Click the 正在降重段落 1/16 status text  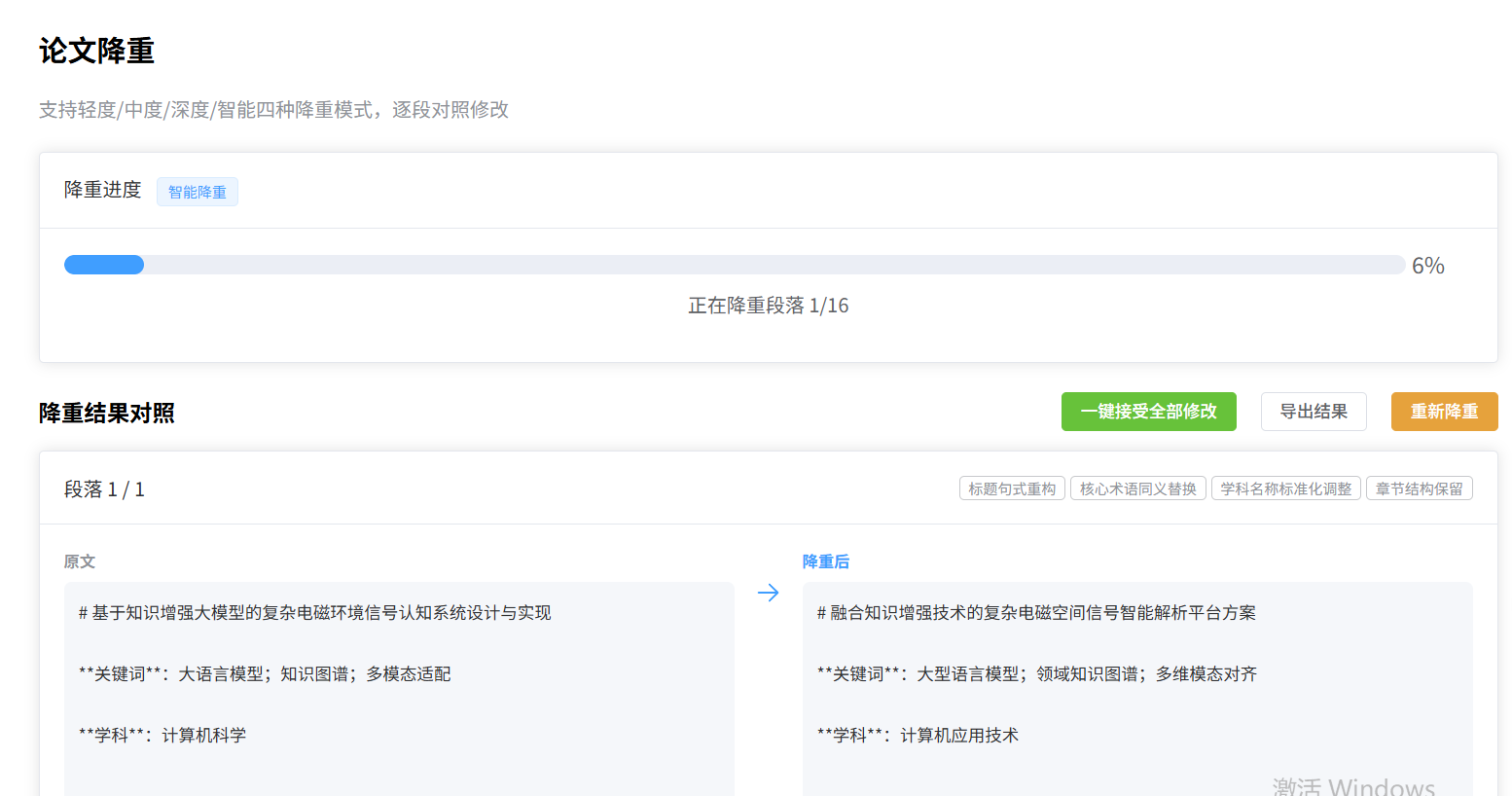click(769, 306)
